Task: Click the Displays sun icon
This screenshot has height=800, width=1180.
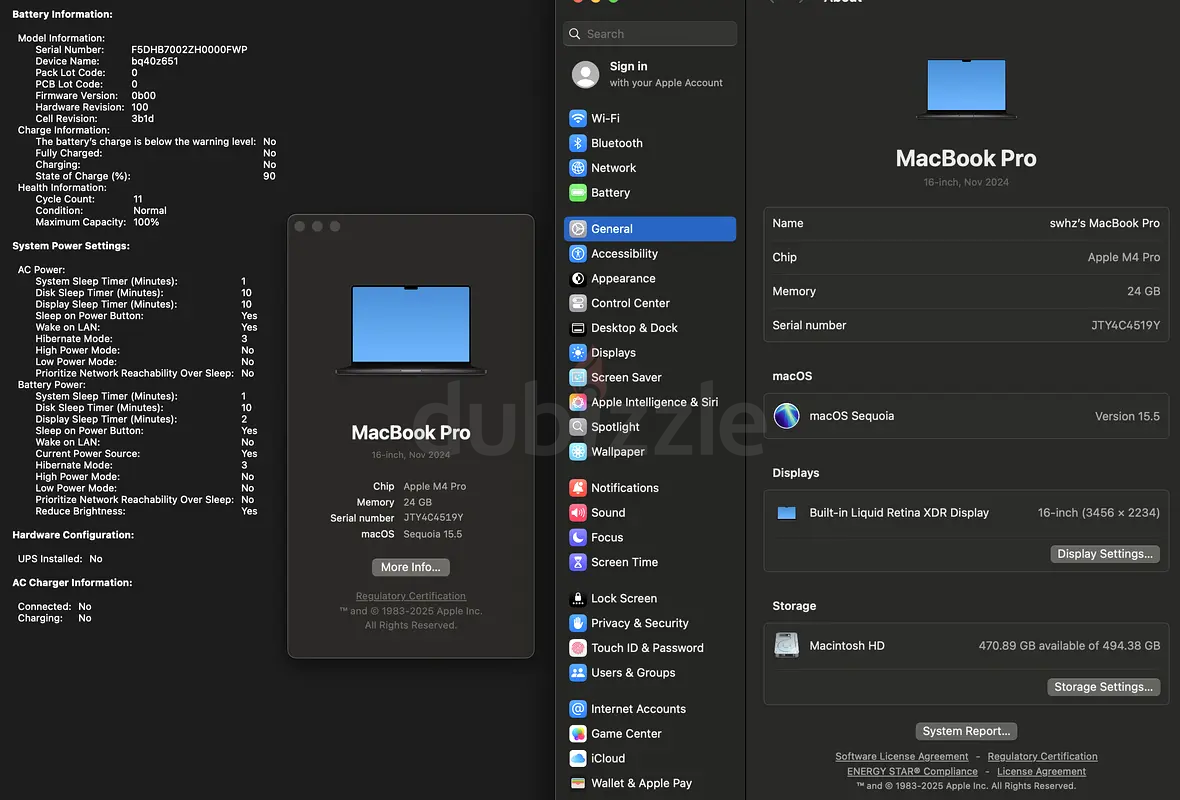Action: [577, 352]
